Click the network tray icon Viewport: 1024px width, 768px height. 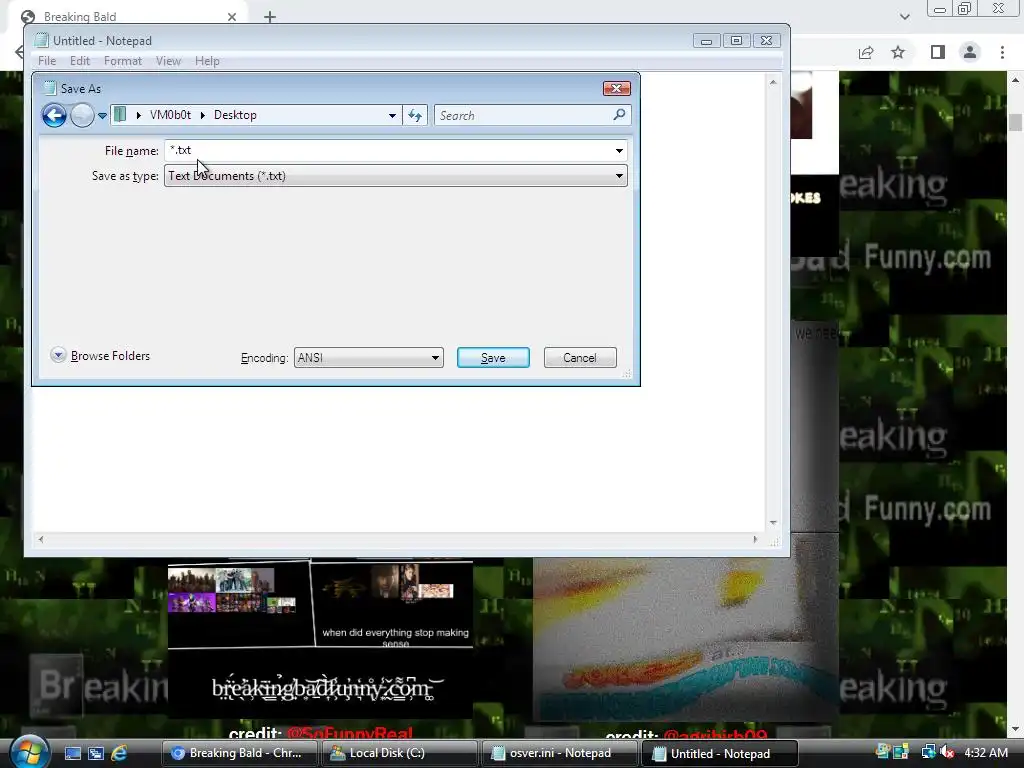point(928,752)
